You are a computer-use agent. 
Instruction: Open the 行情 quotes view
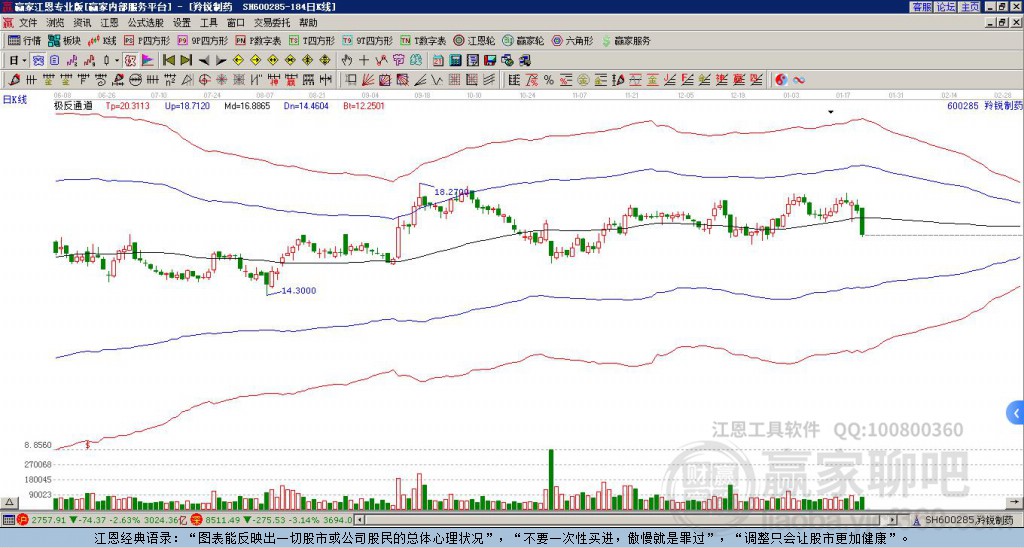[24, 40]
